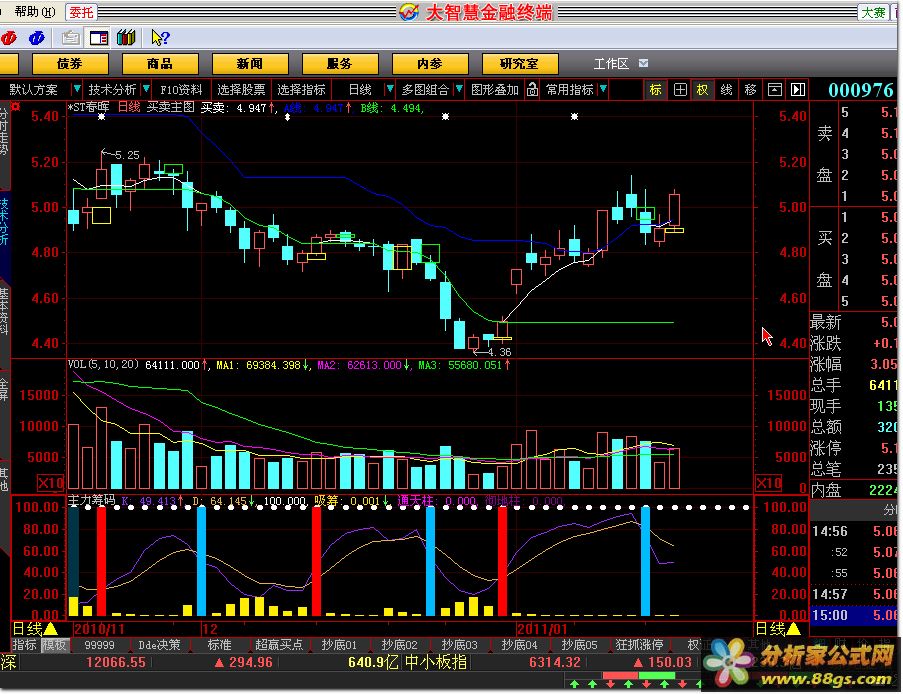
Task: Select the 狂抓涨停 indicator tab
Action: [x=639, y=645]
